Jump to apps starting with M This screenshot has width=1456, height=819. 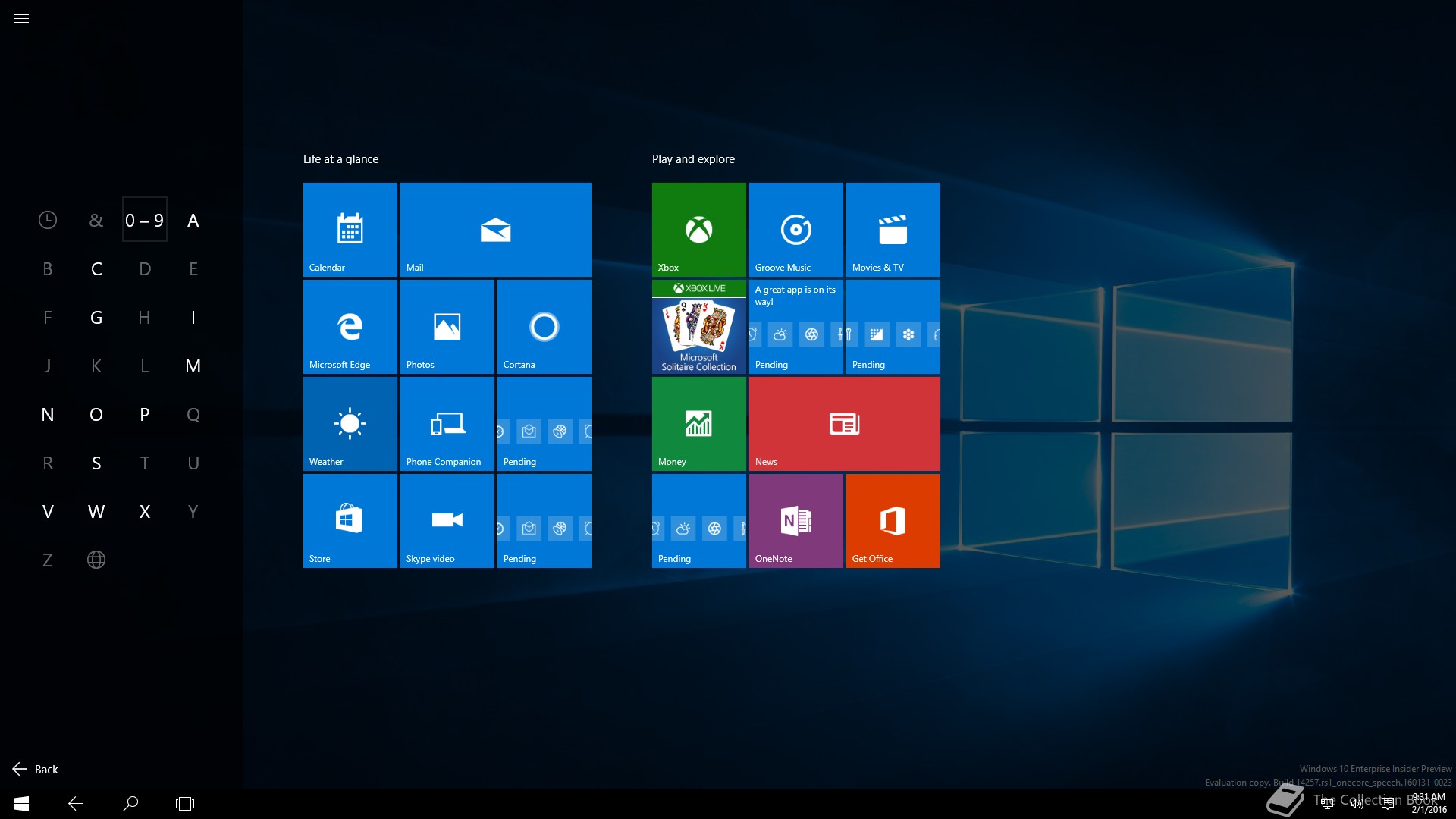pos(193,366)
